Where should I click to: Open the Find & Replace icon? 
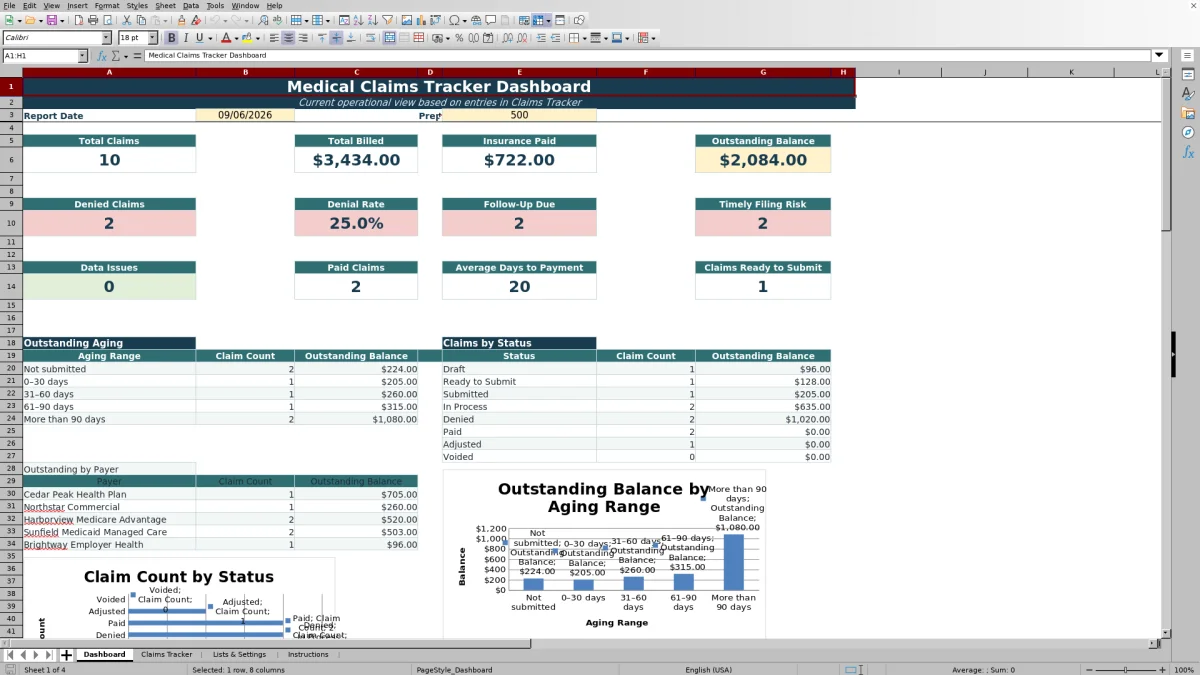(263, 20)
